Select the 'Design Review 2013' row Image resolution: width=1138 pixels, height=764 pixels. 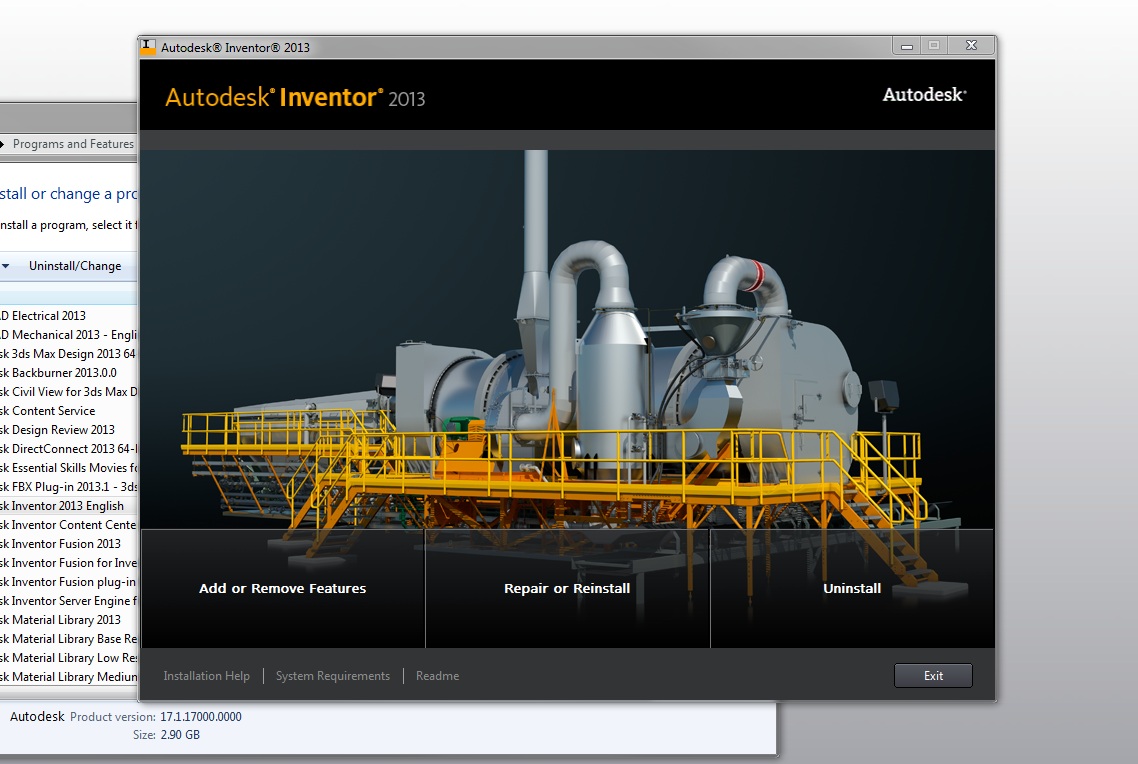(68, 430)
